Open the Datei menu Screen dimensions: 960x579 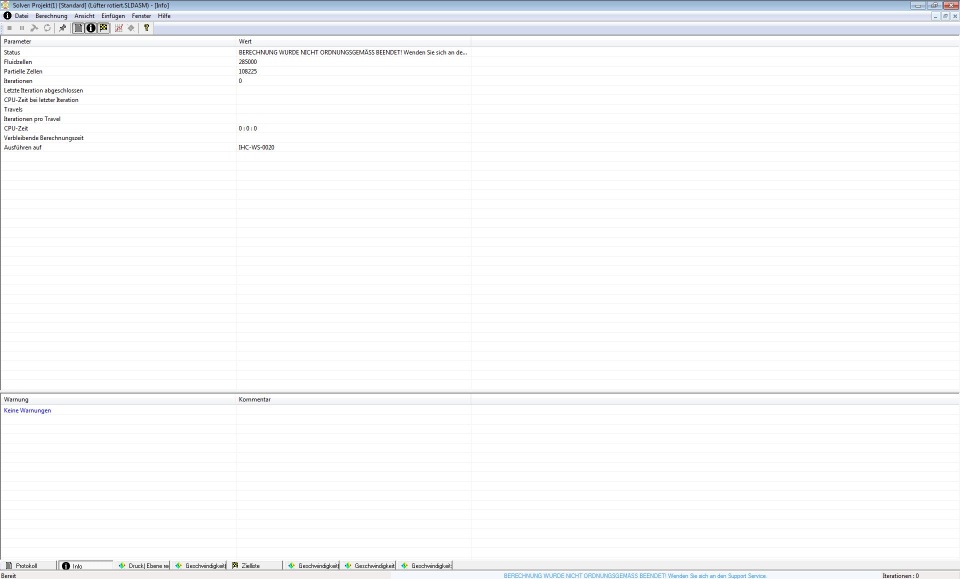point(21,16)
